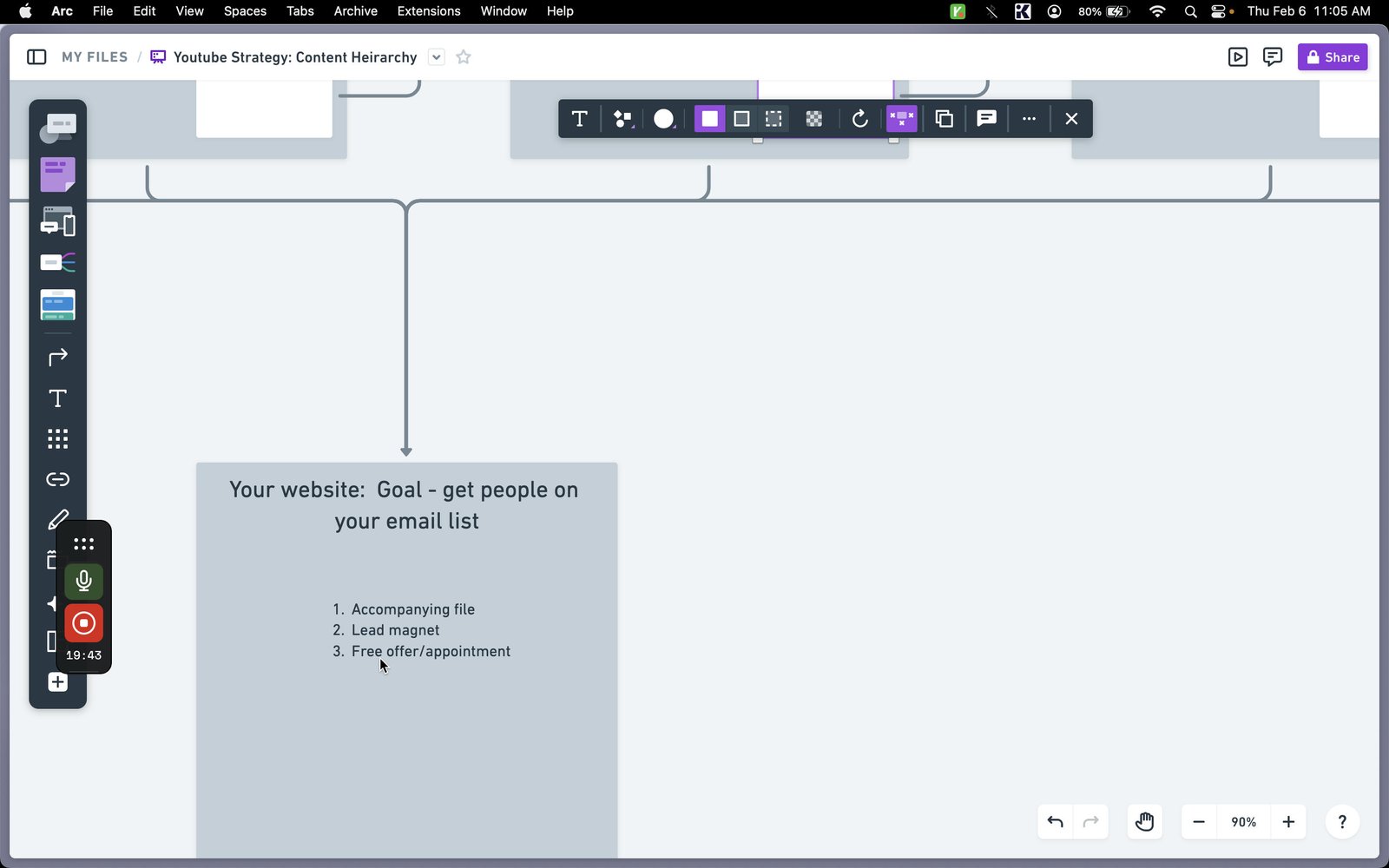Image resolution: width=1389 pixels, height=868 pixels.
Task: Open the File menu
Action: point(102,11)
